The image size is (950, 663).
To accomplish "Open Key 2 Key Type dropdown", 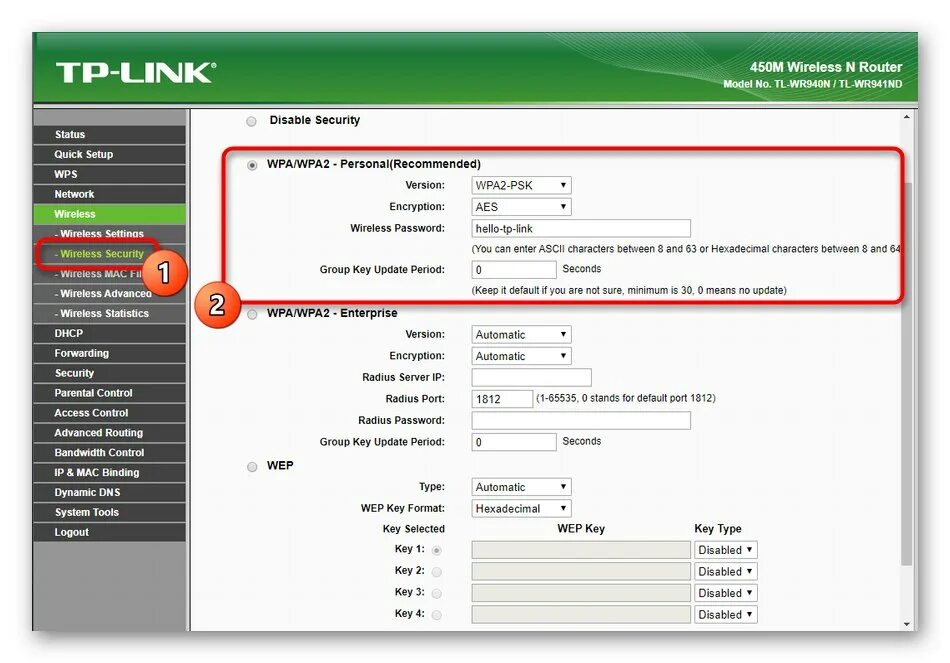I will 725,571.
